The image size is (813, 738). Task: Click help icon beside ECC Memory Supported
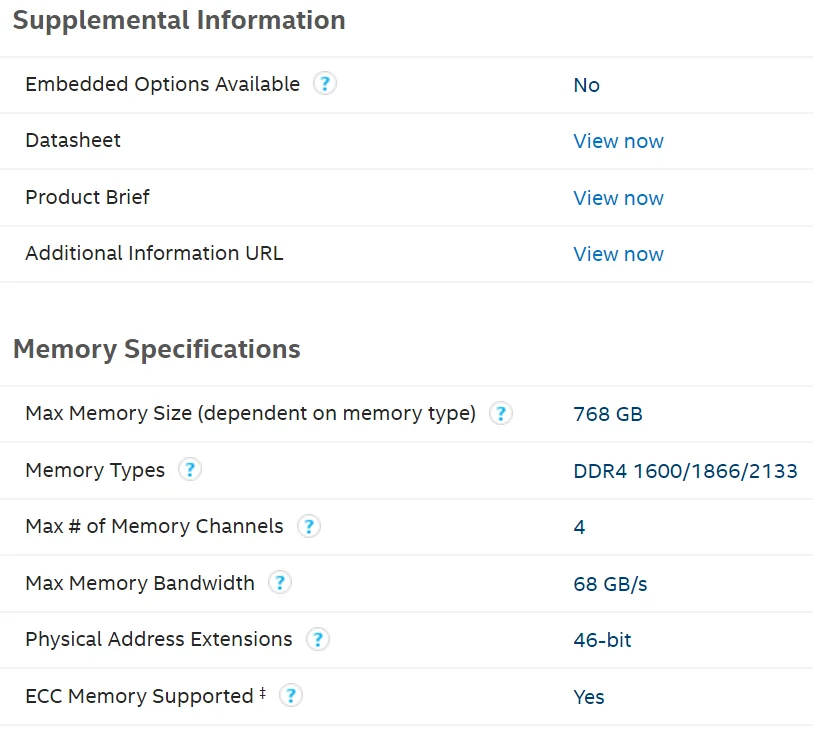(291, 696)
